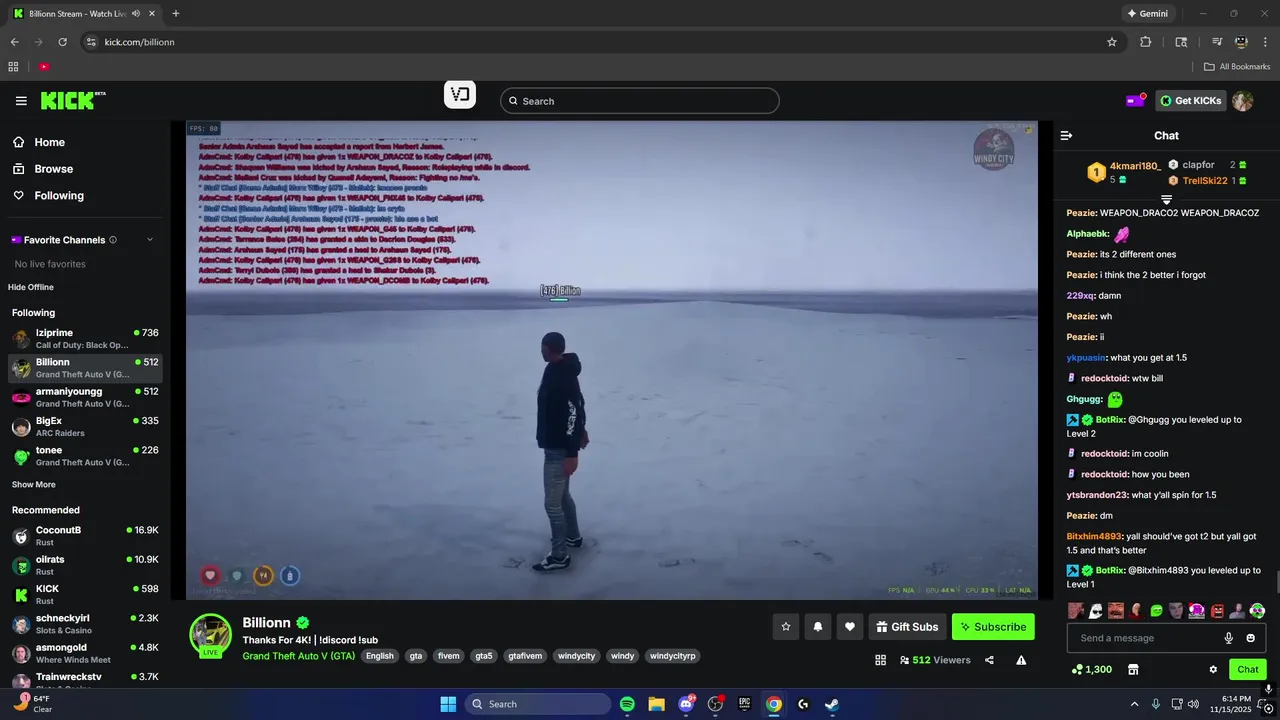The image size is (1280, 720).
Task: Open armaniyoungg channel in Following list
Action: tap(85, 397)
